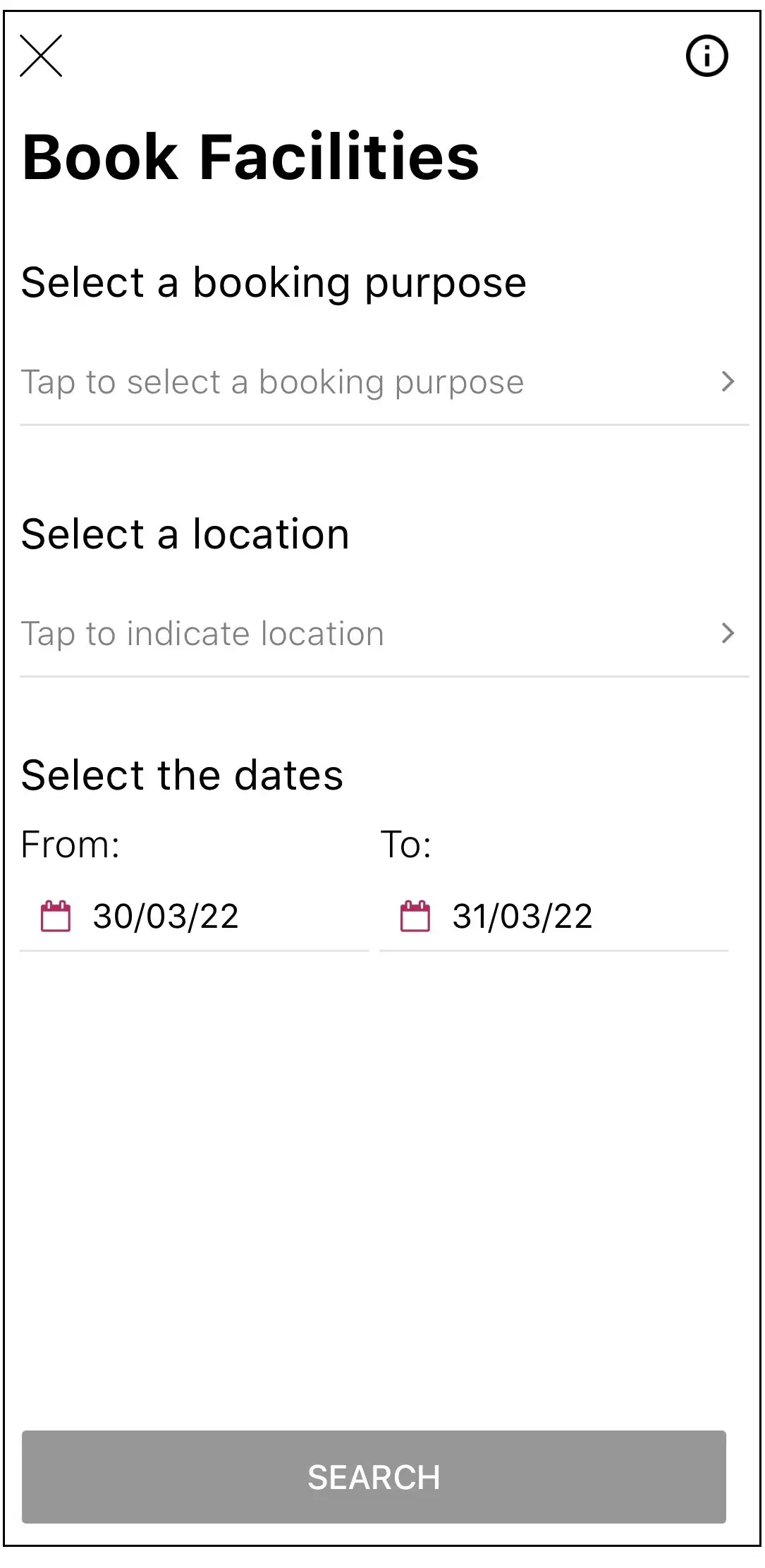Tap to indicate location field
Screen dimensions: 765x1568
point(202,634)
